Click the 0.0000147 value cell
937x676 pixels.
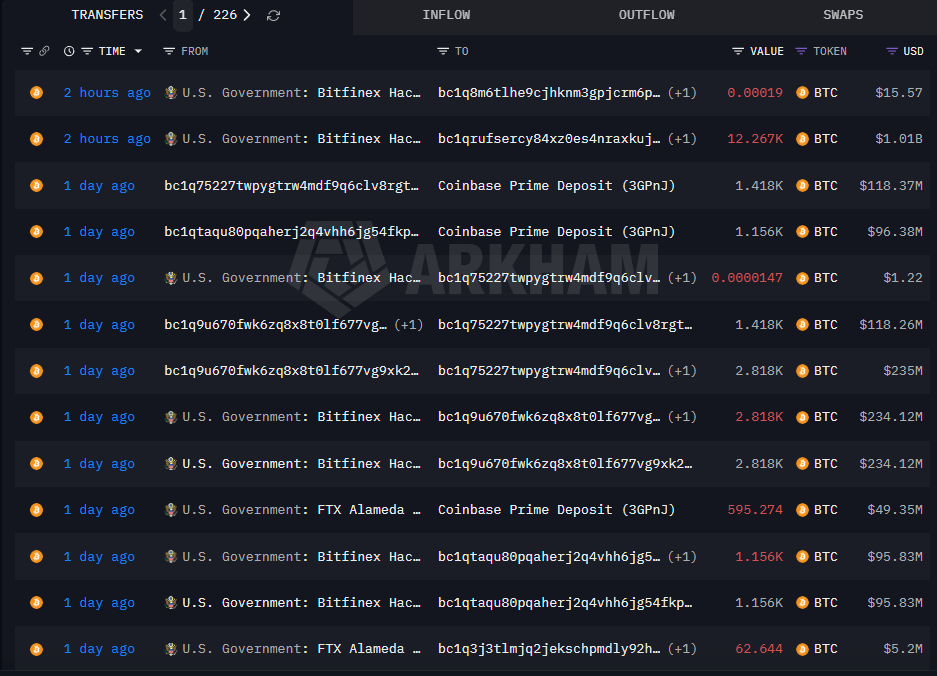[x=747, y=278]
